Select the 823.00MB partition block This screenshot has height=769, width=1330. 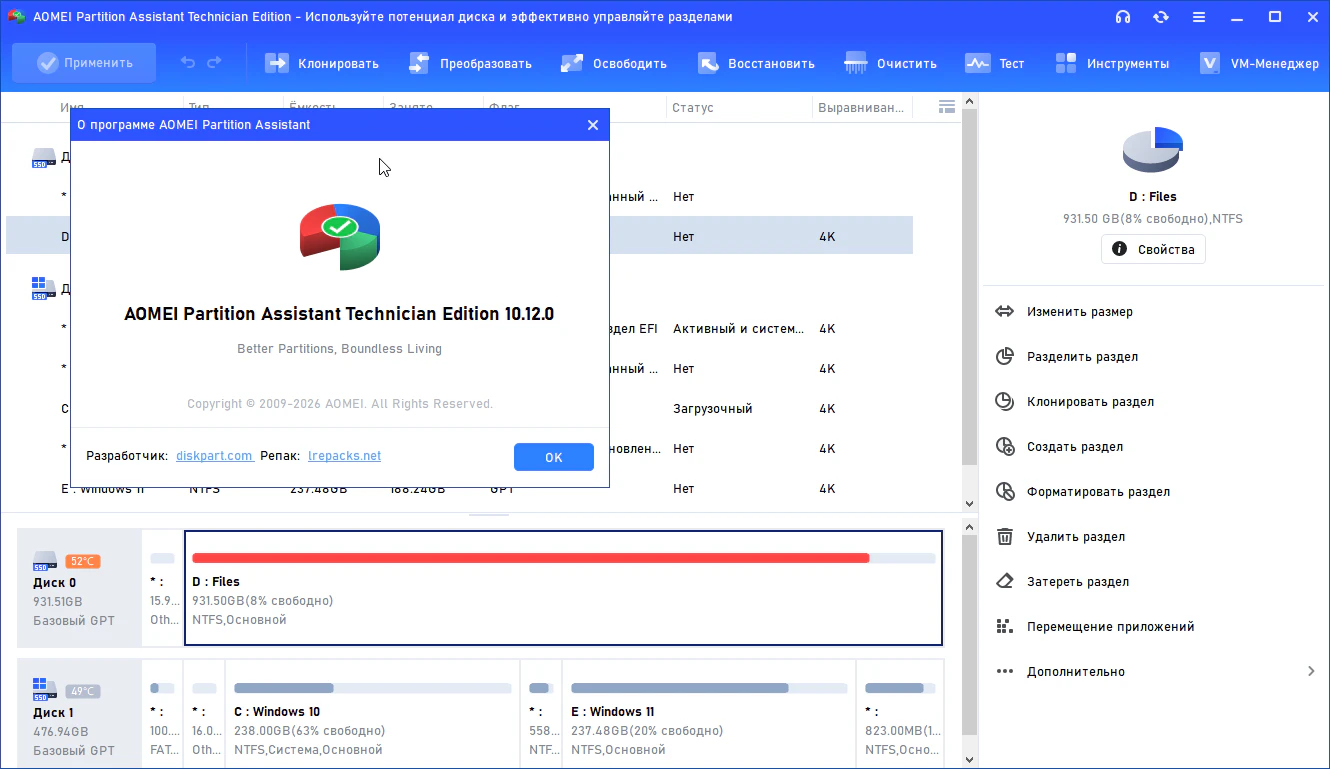901,714
